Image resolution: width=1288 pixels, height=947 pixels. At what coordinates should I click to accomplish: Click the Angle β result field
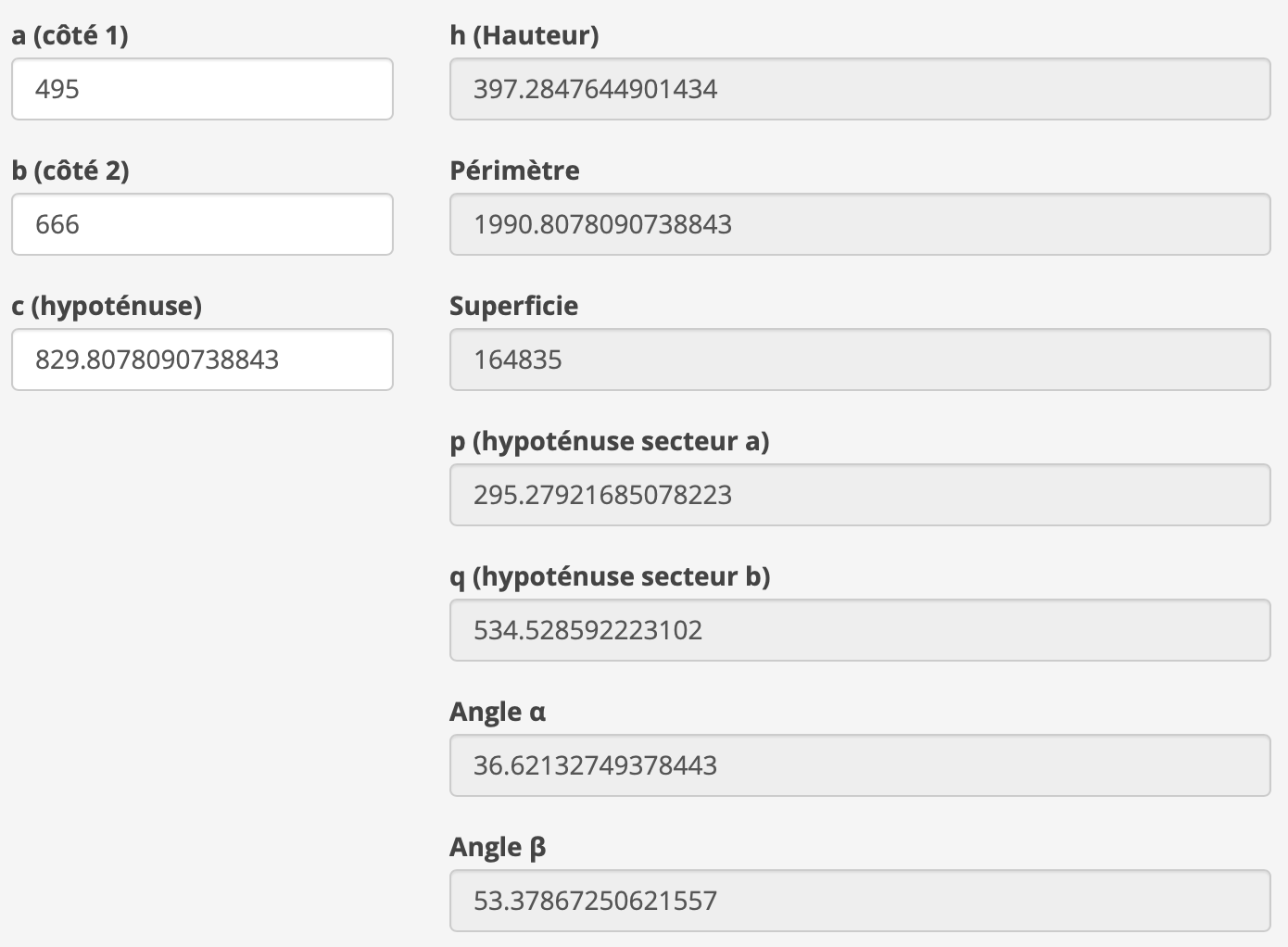click(860, 901)
